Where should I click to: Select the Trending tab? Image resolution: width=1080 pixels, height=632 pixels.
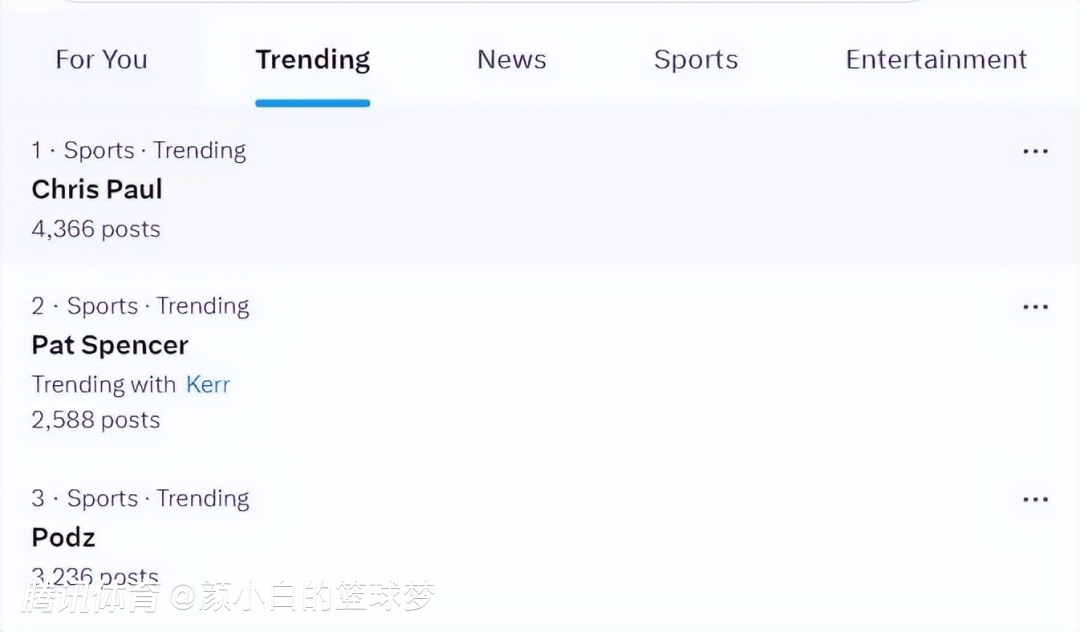(312, 60)
